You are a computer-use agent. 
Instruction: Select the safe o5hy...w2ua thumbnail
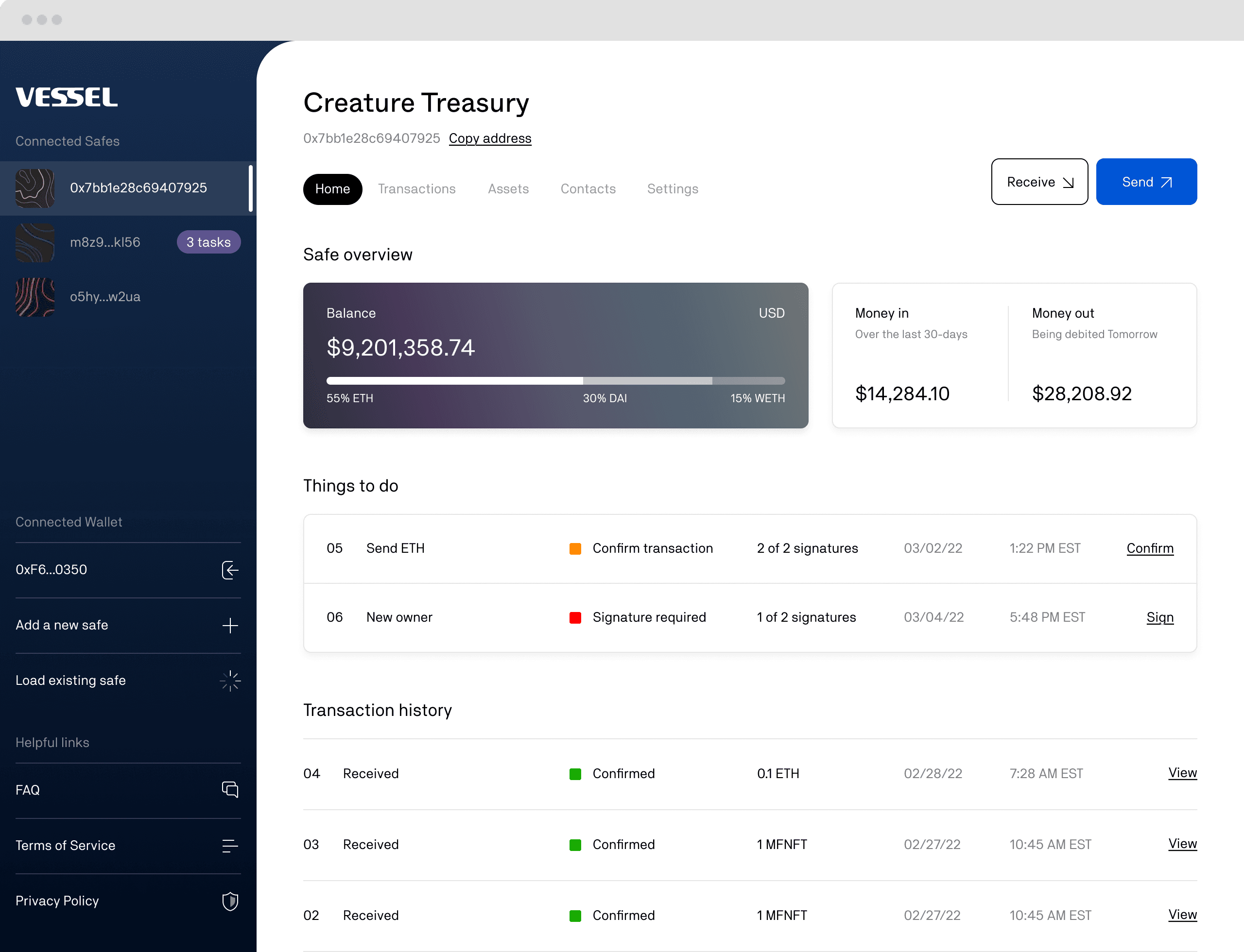[35, 296]
